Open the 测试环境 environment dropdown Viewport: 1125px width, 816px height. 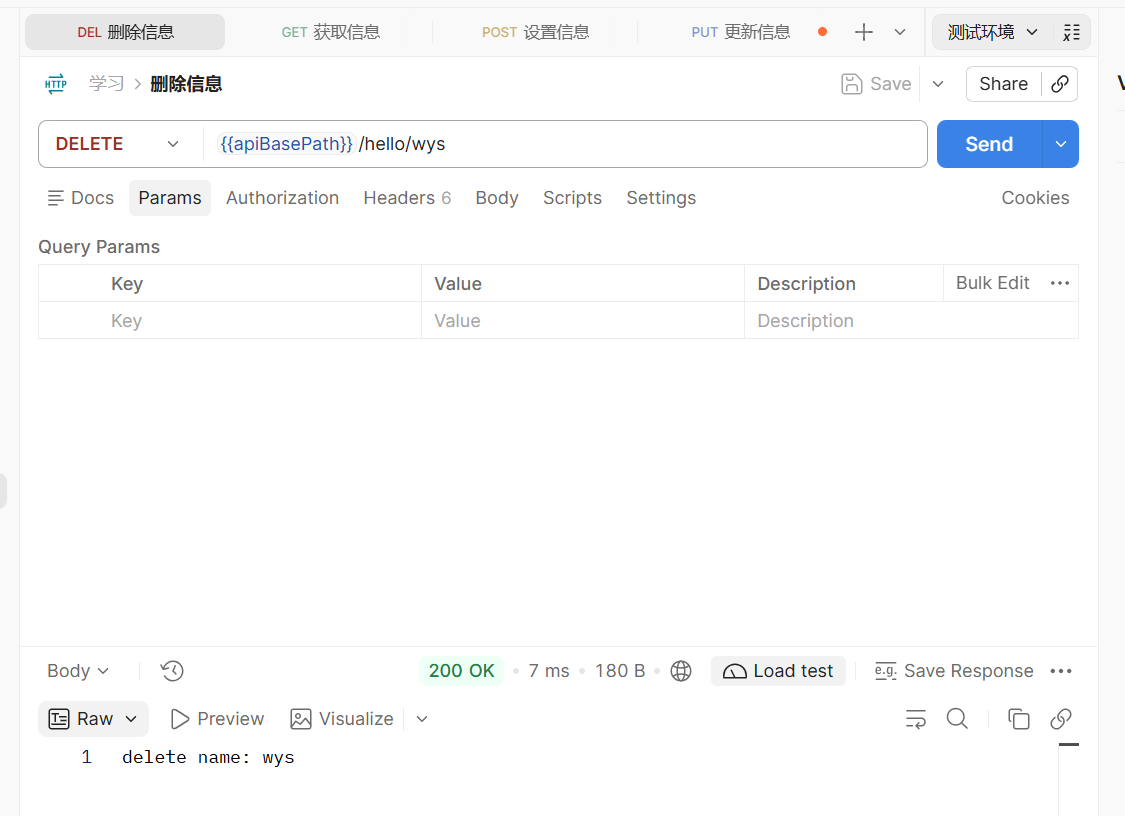(992, 32)
